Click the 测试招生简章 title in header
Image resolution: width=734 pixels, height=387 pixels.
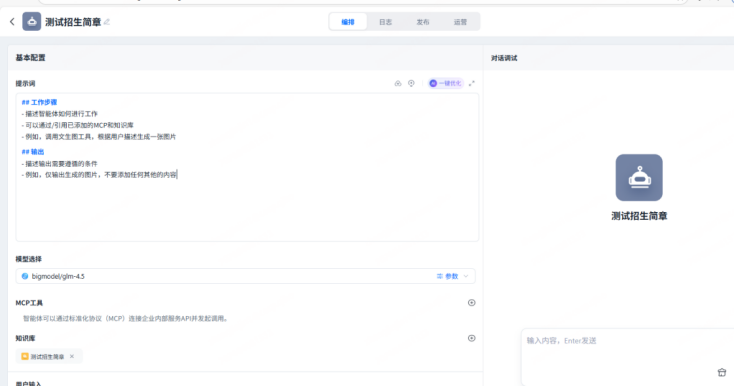(73, 22)
